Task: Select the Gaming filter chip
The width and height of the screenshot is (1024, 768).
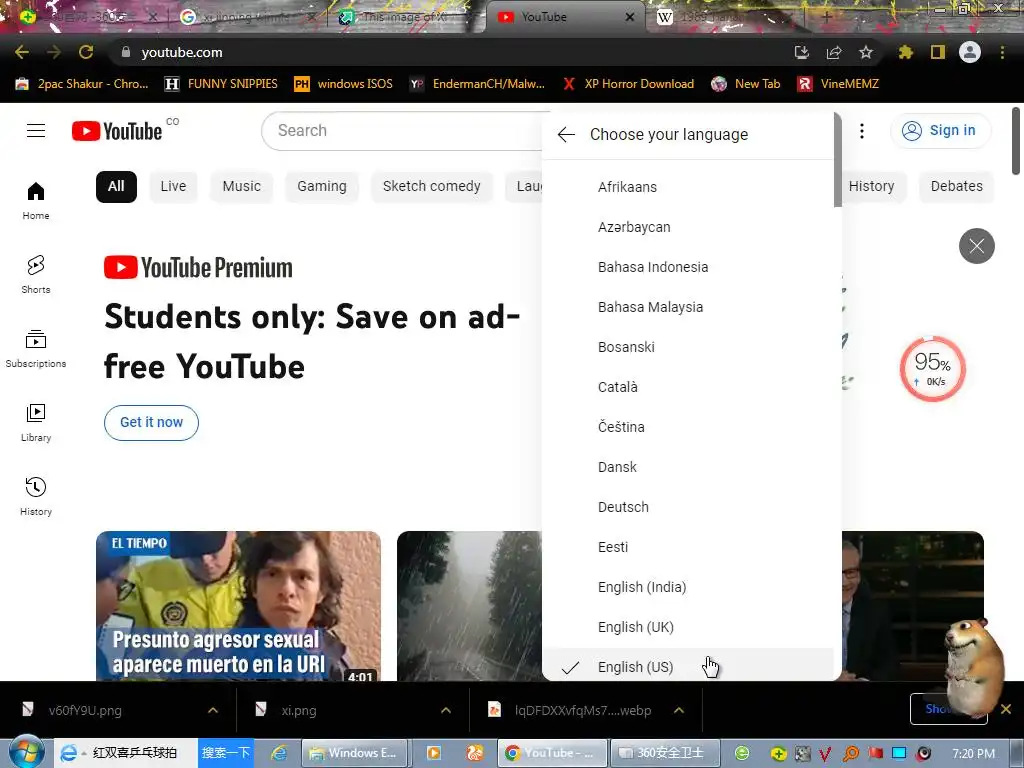Action: click(322, 187)
